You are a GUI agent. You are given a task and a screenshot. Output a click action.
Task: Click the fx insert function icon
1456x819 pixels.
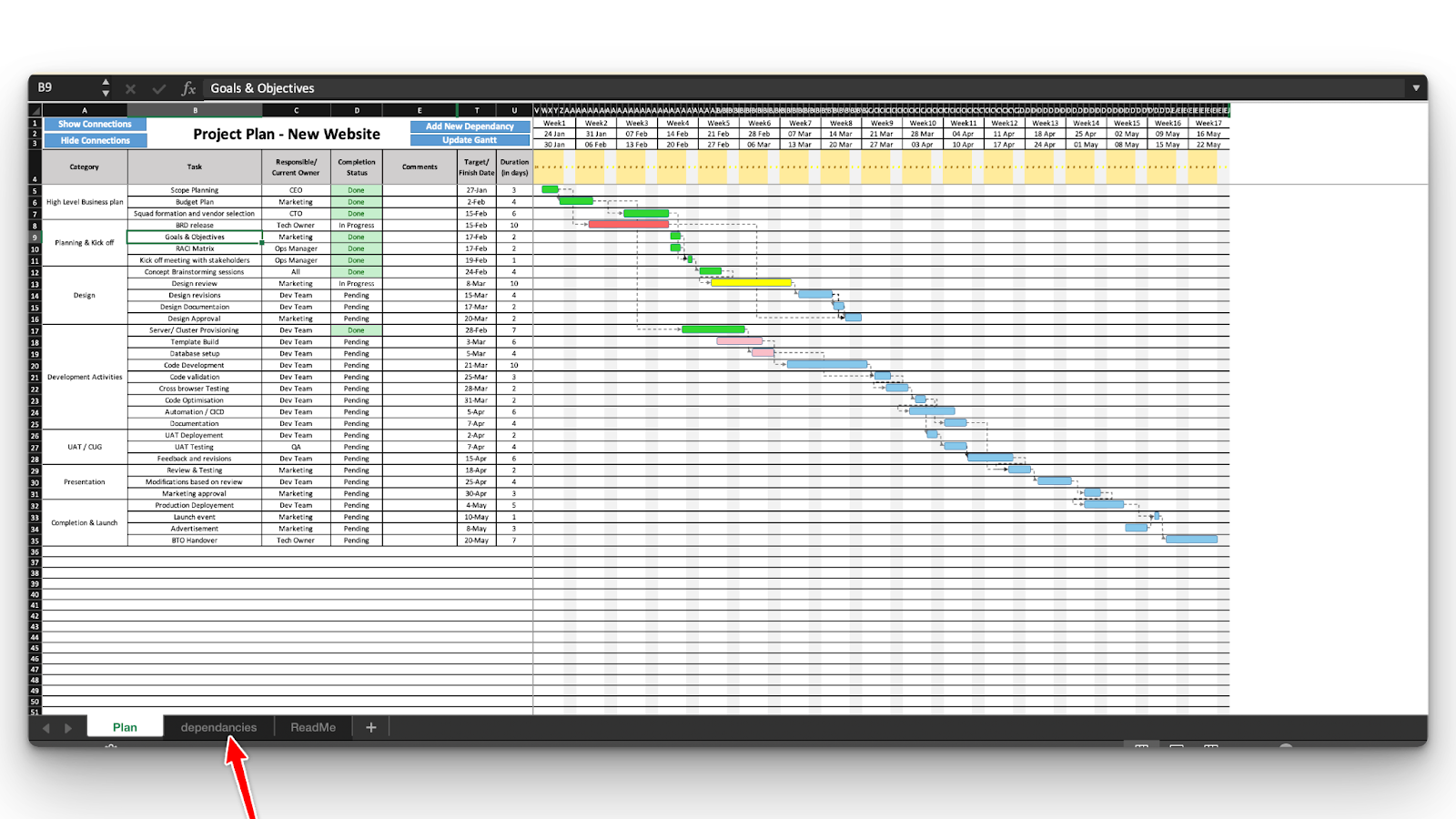188,88
